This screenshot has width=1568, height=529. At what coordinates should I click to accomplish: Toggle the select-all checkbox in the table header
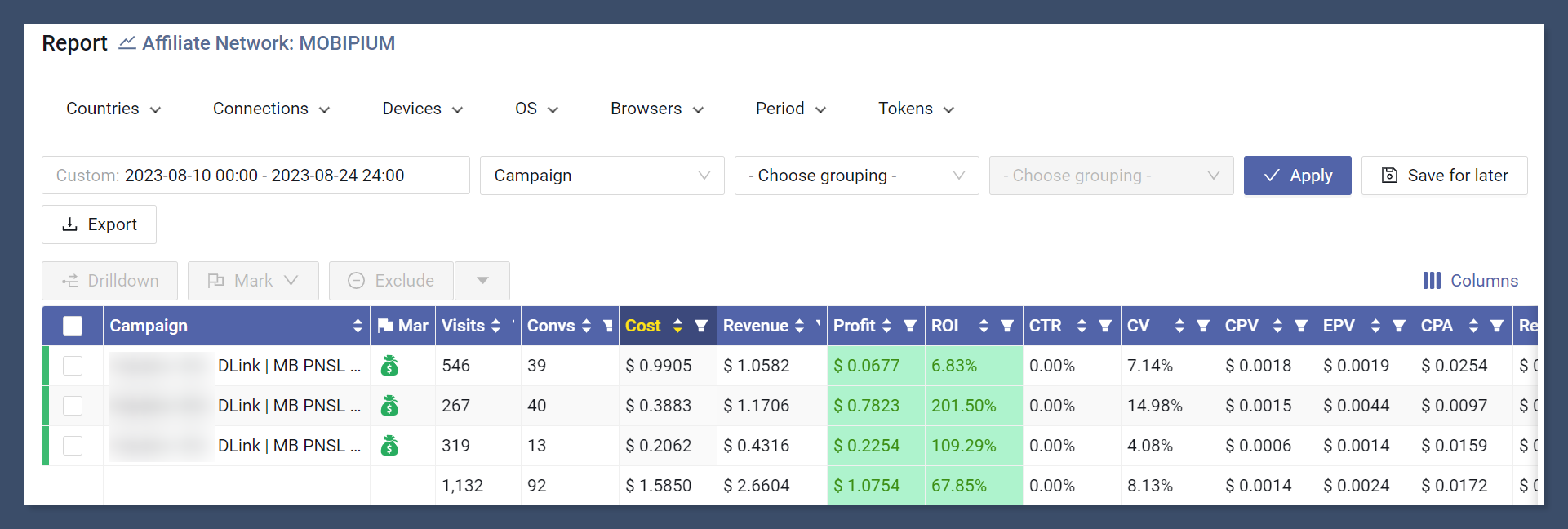click(x=73, y=326)
